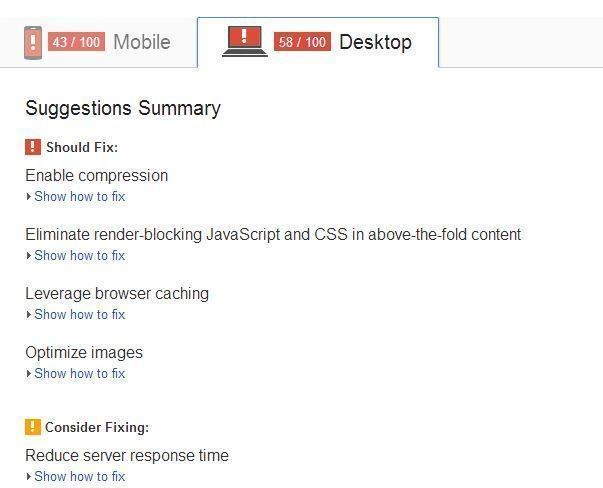Expand how to fix server response time
603x488 pixels.
[x=79, y=477]
